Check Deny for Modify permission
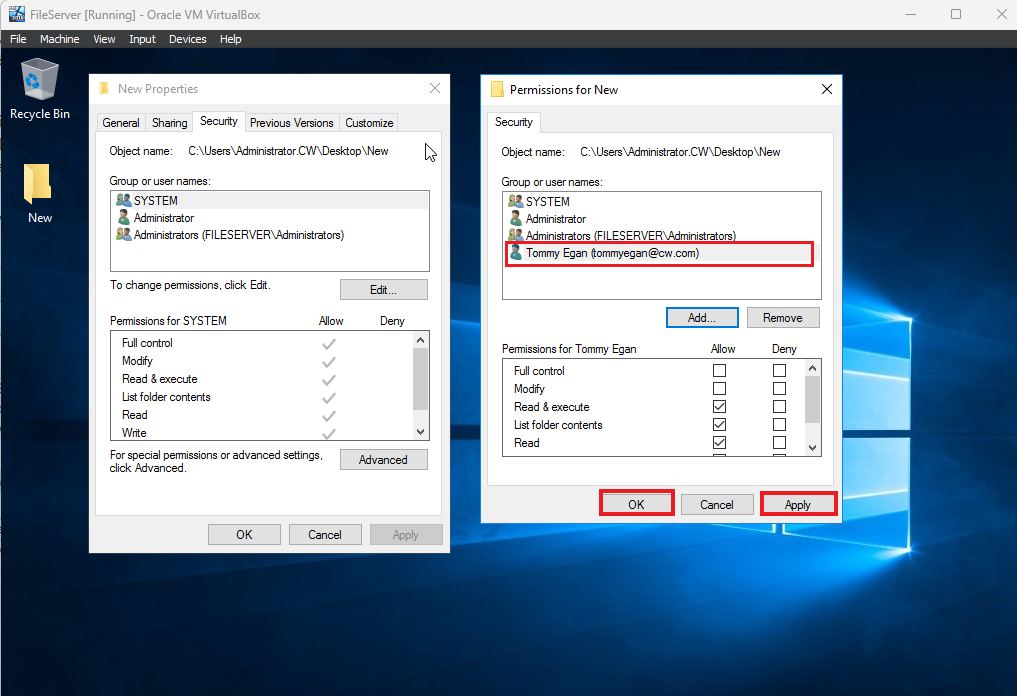 coord(779,389)
